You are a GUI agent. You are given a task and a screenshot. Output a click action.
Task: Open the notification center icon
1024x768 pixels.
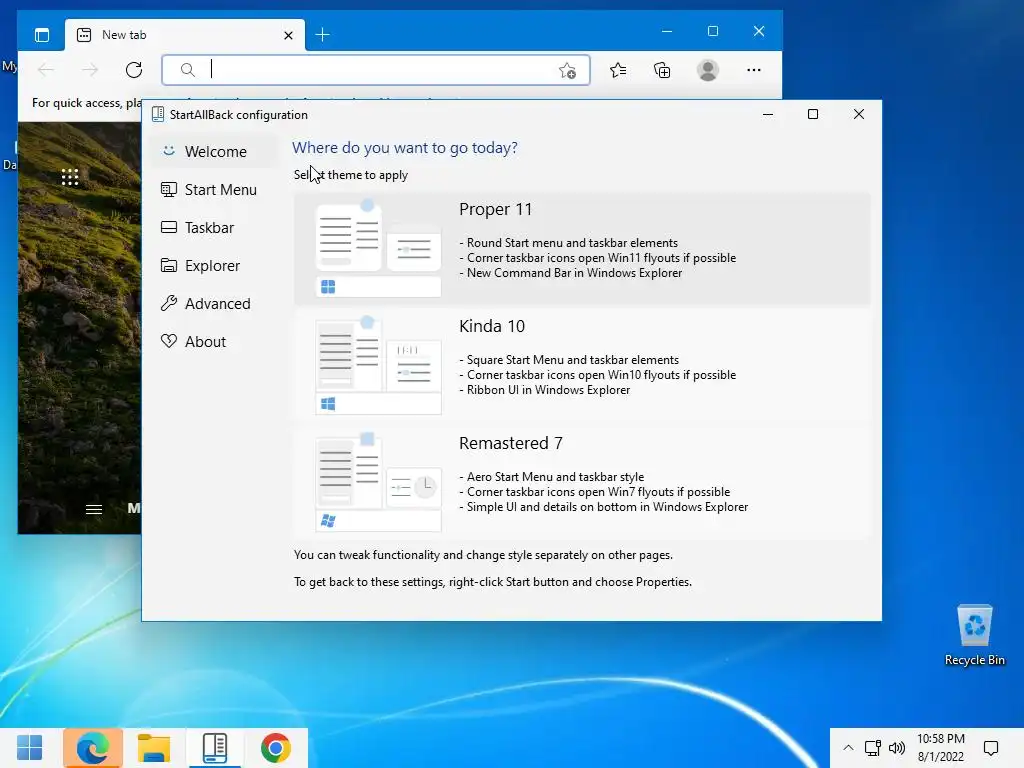click(991, 748)
